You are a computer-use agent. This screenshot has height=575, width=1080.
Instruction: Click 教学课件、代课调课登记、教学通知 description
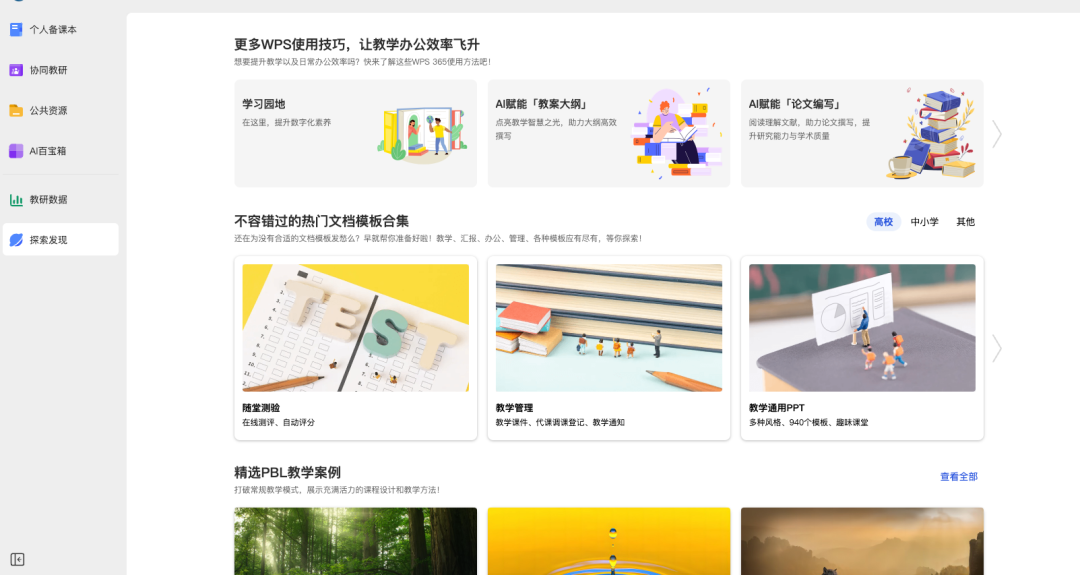[x=560, y=422]
